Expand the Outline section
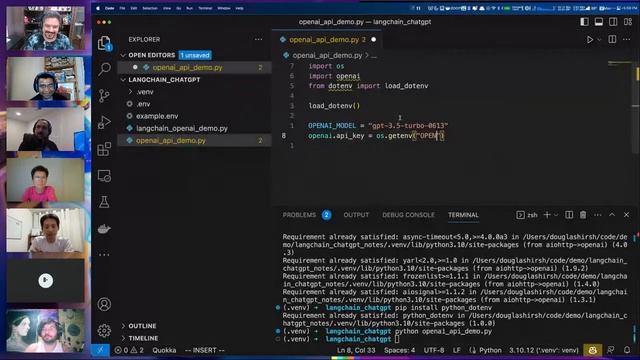This screenshot has width=640, height=360. point(142,326)
